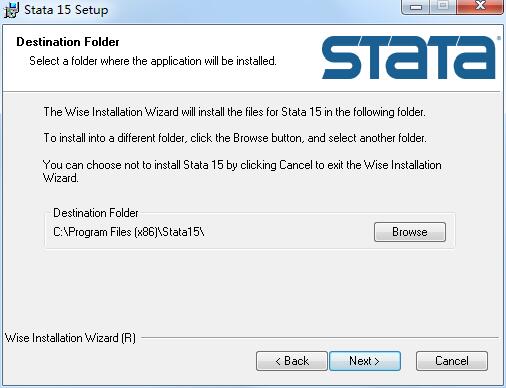Click the 'Select a folder where' subtitle text
The height and width of the screenshot is (388, 506).
tap(153, 61)
